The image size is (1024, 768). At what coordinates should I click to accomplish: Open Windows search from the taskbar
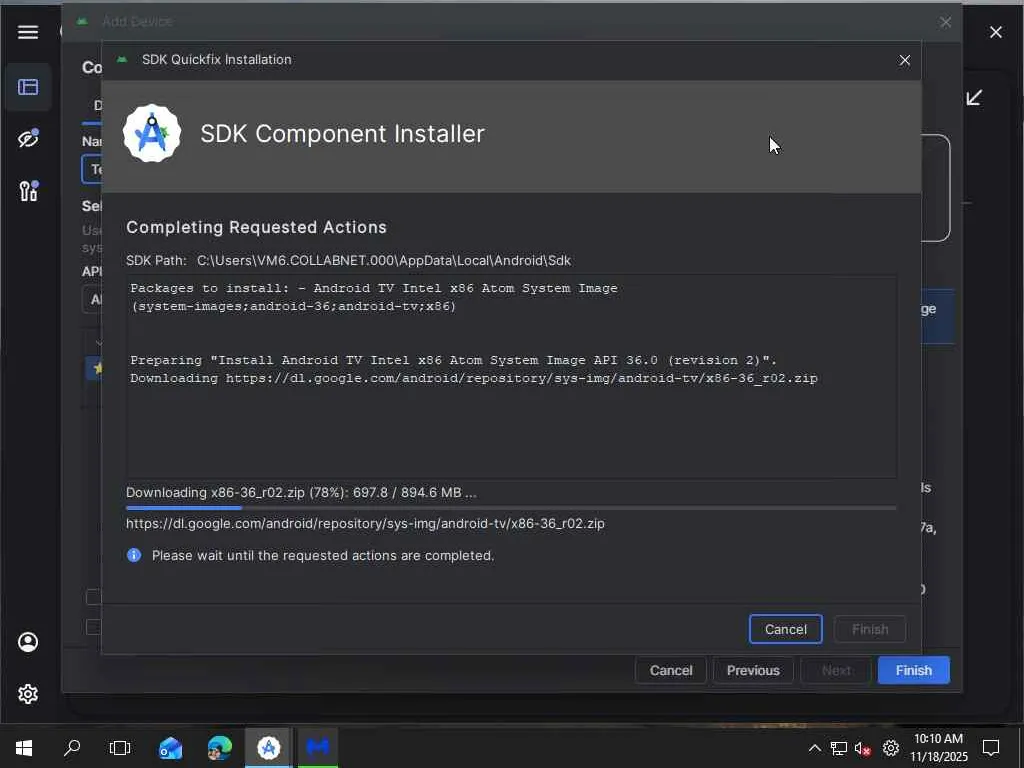(x=72, y=748)
